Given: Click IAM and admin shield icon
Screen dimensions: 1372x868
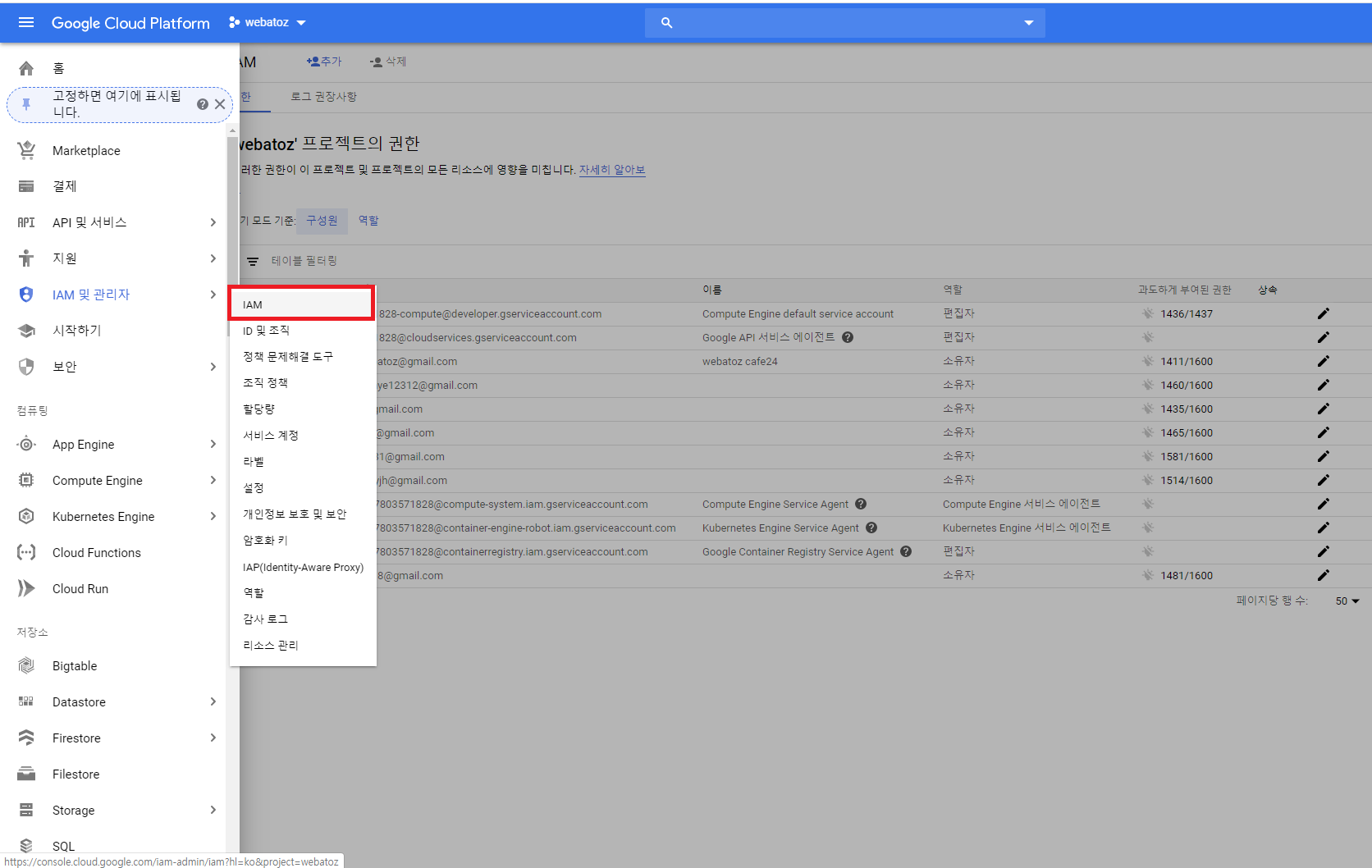Looking at the screenshot, I should pos(26,295).
